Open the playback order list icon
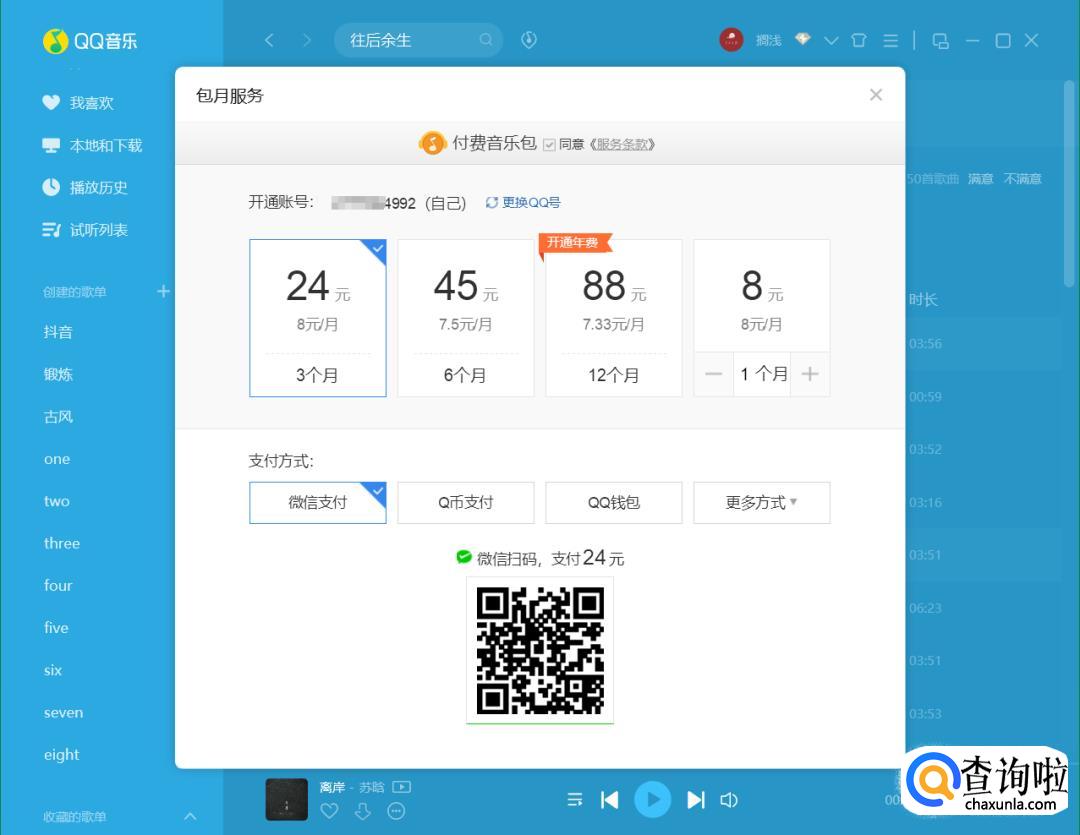Image resolution: width=1080 pixels, height=835 pixels. pos(574,800)
